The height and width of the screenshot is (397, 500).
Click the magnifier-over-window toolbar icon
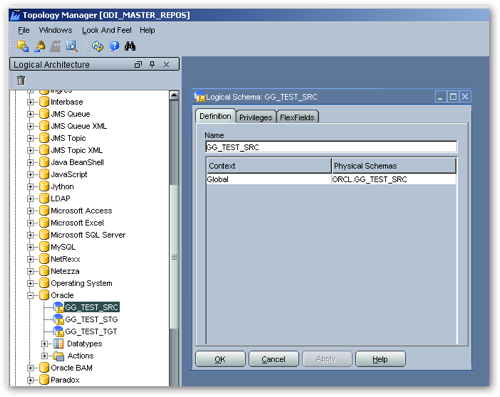click(71, 46)
